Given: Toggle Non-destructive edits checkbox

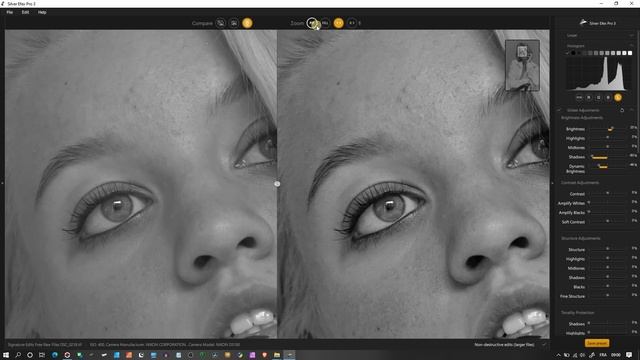Looking at the screenshot, I should point(544,344).
